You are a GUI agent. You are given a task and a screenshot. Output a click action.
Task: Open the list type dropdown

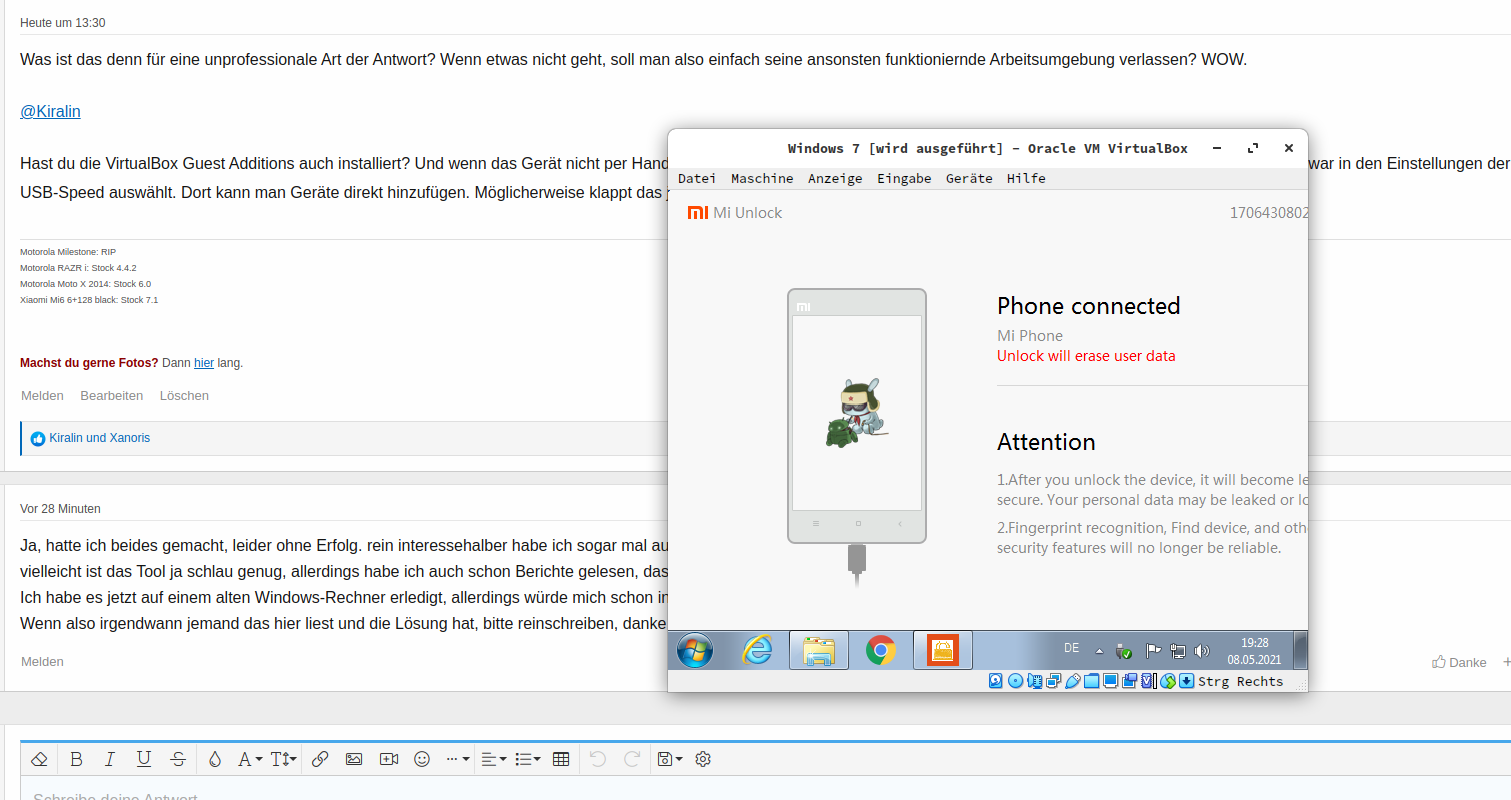pos(527,759)
